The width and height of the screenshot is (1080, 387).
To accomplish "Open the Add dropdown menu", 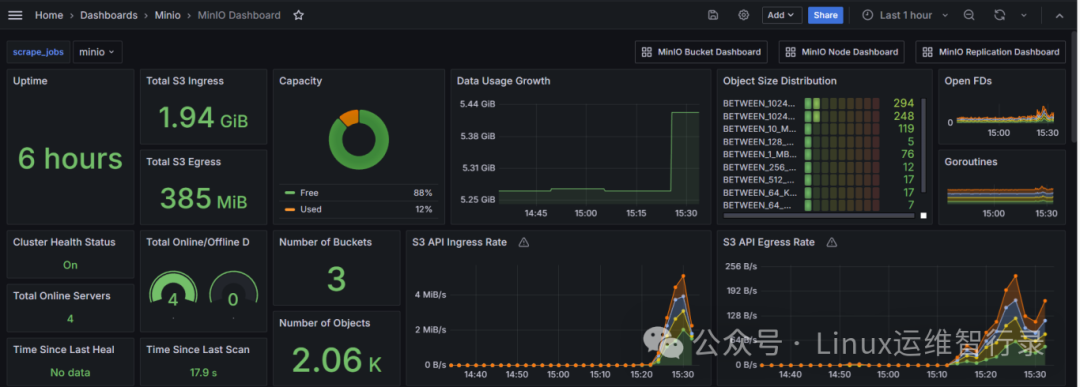I will point(782,15).
